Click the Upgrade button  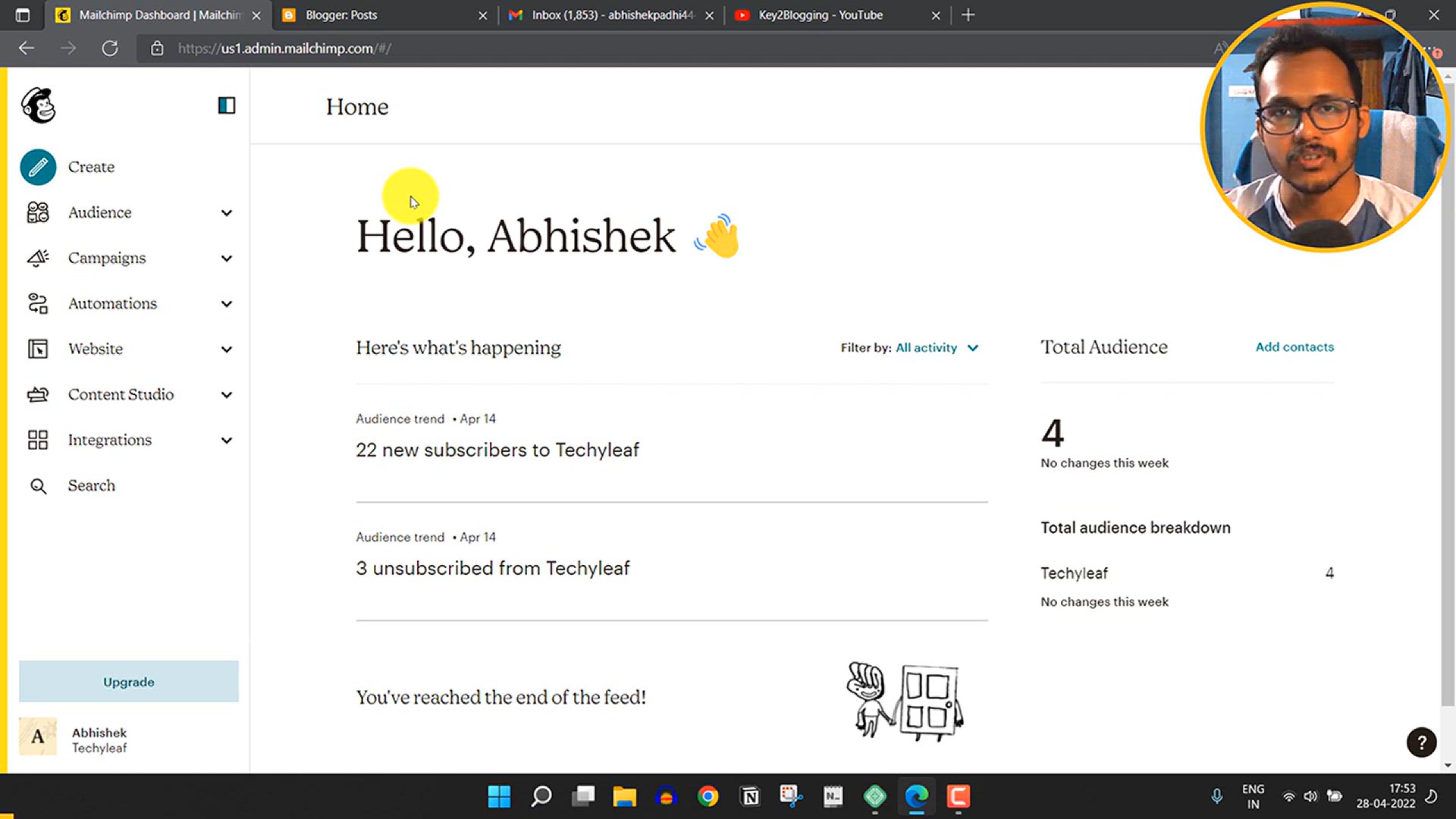point(129,682)
